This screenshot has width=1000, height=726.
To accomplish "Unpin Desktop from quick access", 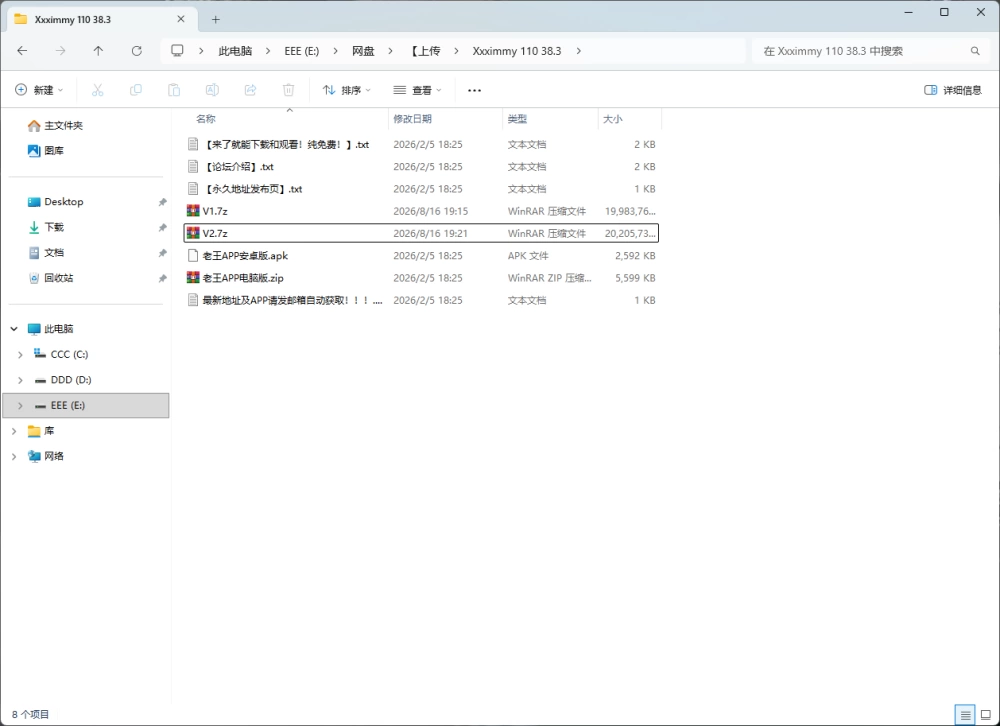I will click(x=163, y=202).
